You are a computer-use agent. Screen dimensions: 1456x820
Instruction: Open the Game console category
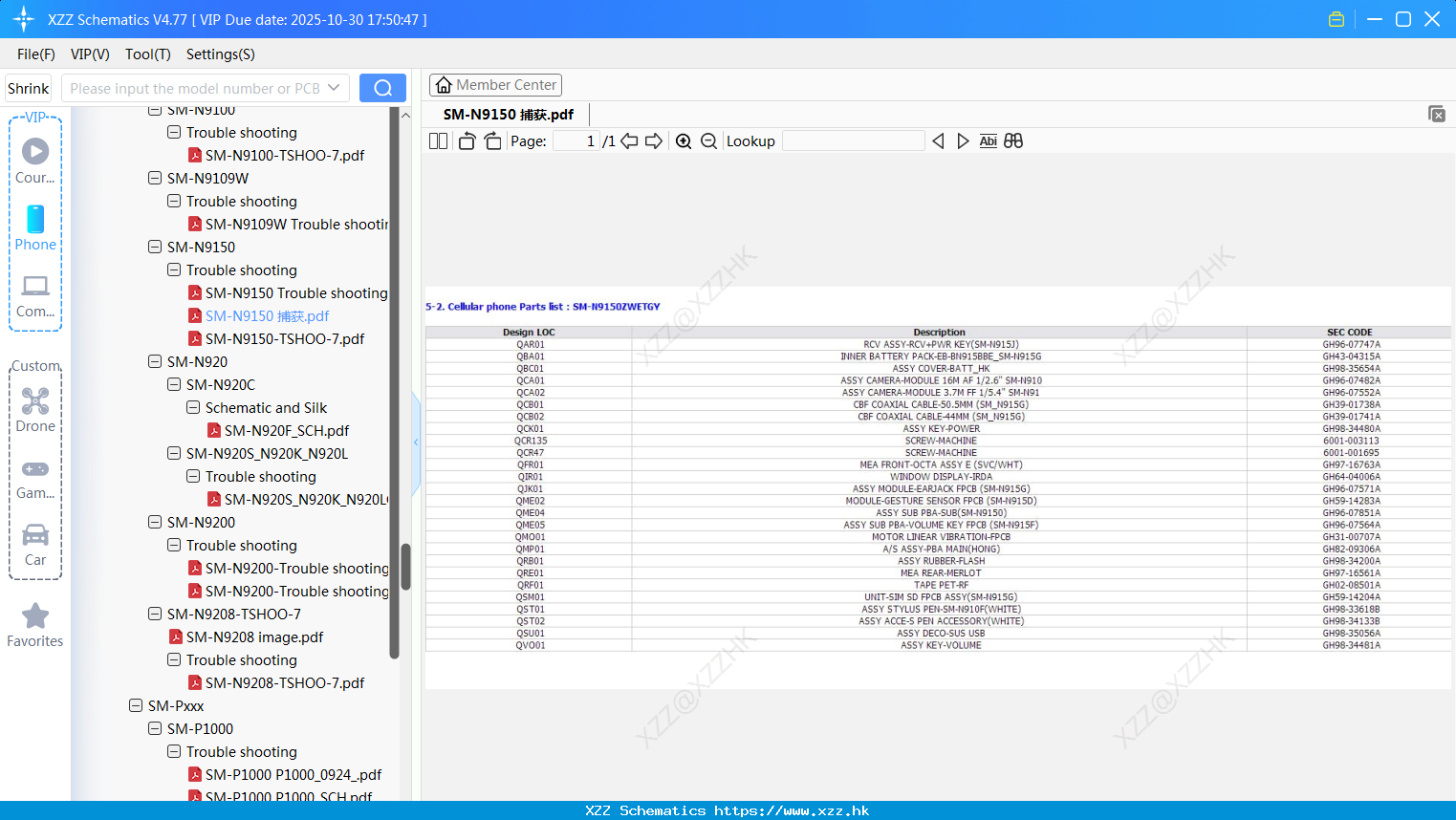[x=35, y=478]
